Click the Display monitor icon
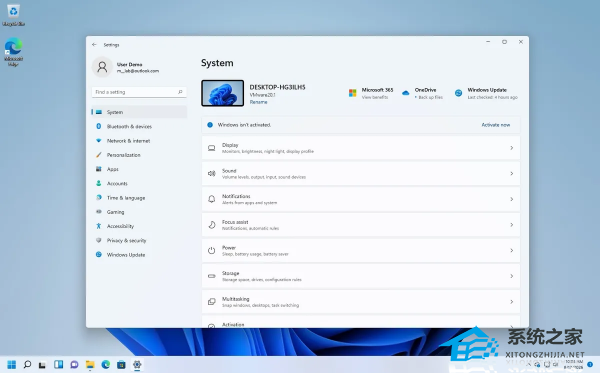 (212, 148)
